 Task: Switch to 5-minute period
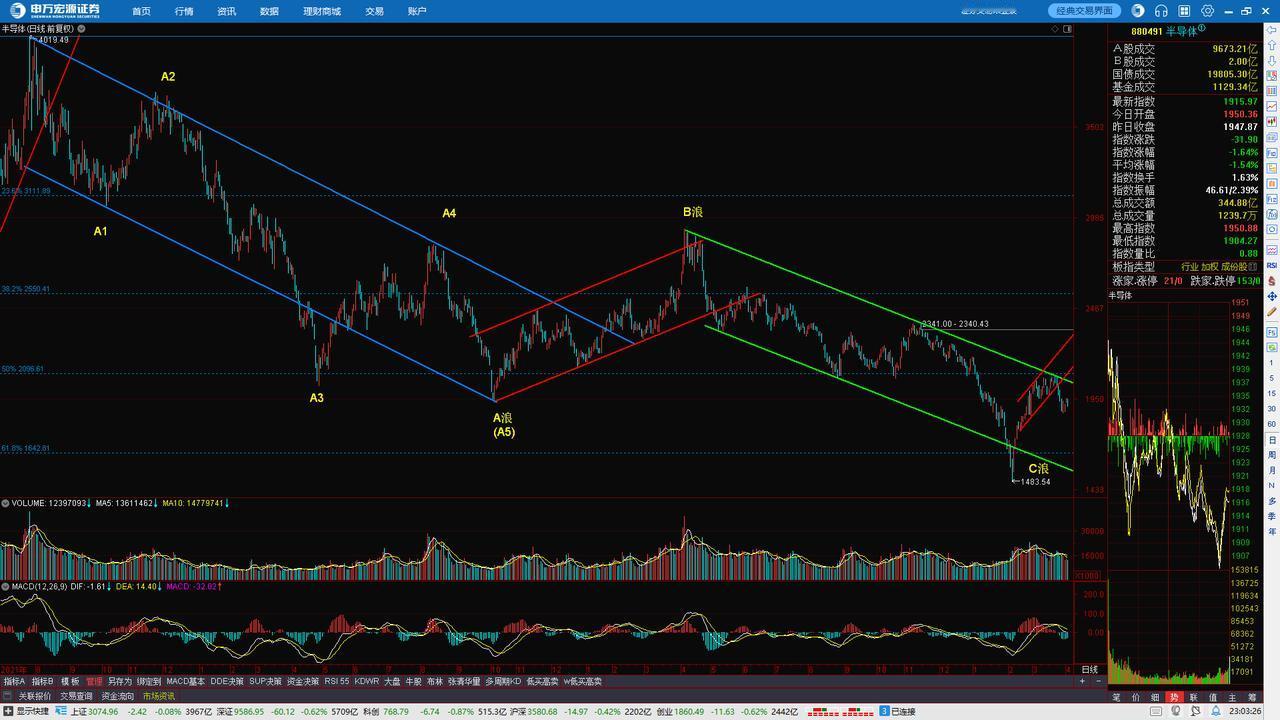coord(1271,376)
